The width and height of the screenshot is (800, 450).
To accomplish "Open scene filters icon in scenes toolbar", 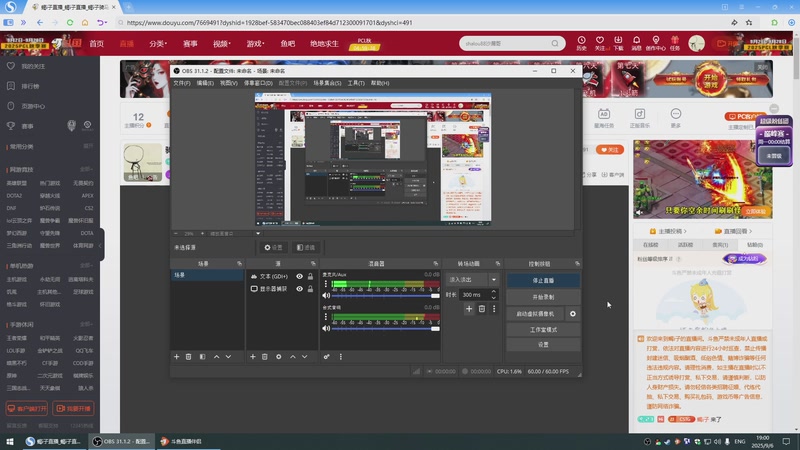I will [x=203, y=357].
